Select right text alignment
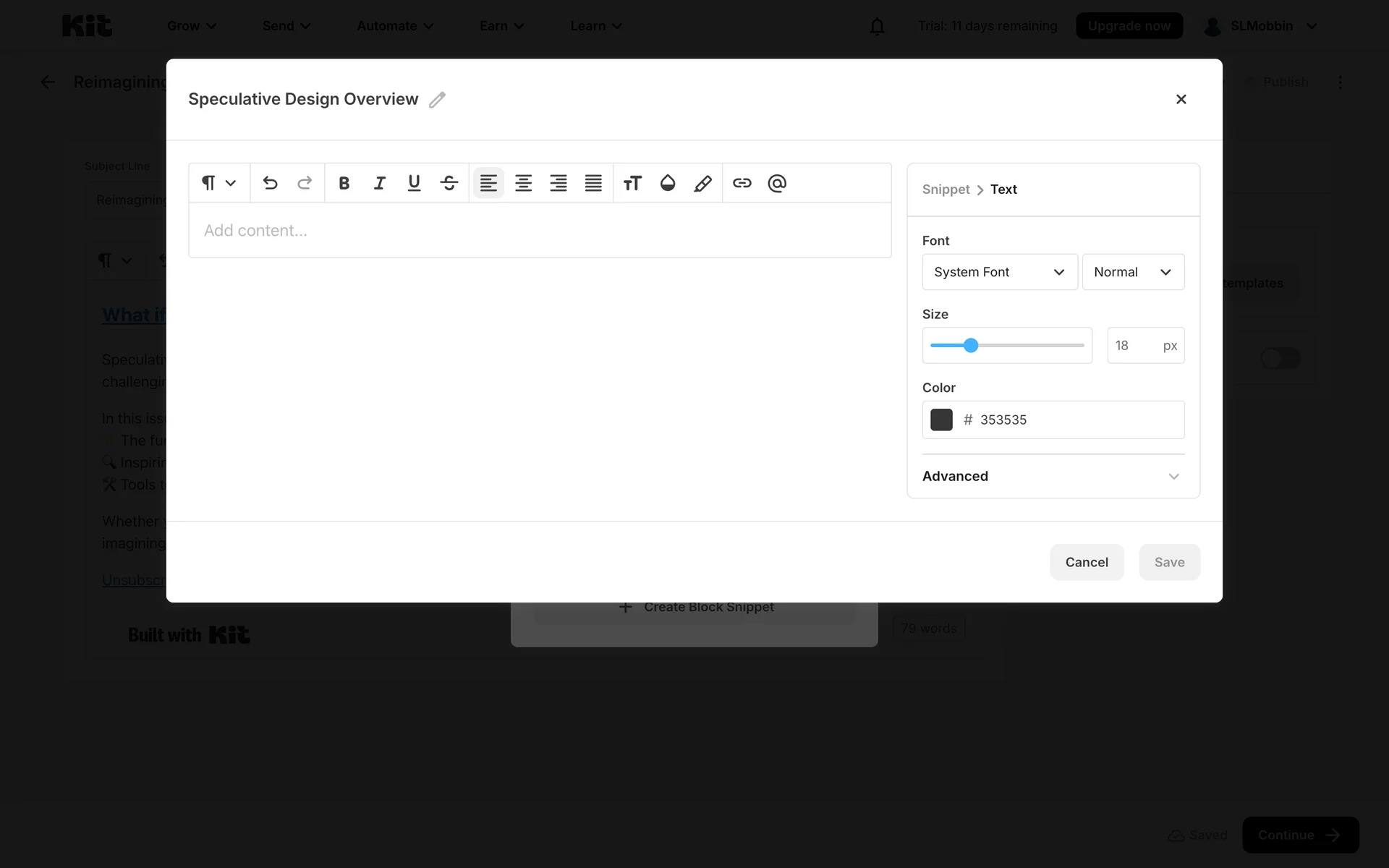Image resolution: width=1389 pixels, height=868 pixels. tap(558, 183)
